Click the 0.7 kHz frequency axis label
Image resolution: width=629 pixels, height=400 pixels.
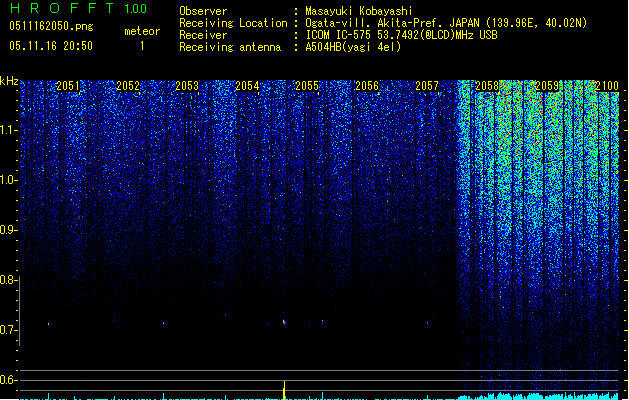coord(8,330)
